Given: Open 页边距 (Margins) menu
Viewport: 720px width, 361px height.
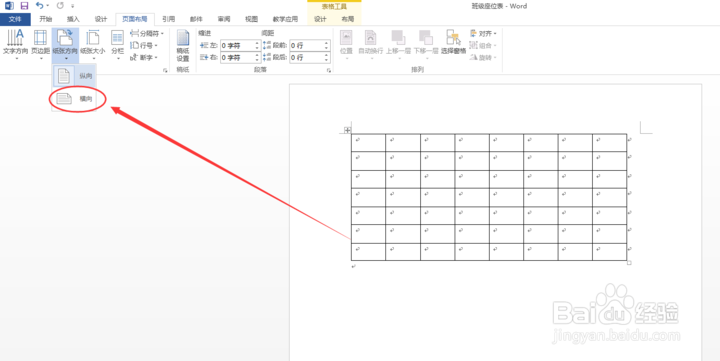Looking at the screenshot, I should (x=40, y=45).
